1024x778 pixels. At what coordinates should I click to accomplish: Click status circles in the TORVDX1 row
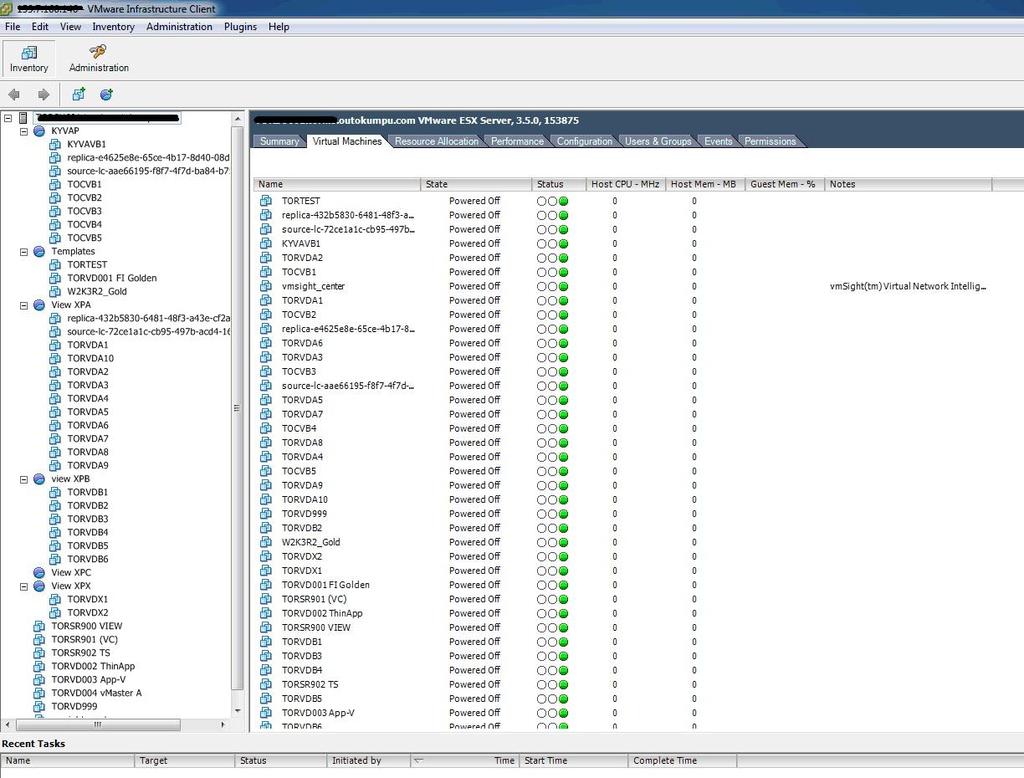[552, 571]
